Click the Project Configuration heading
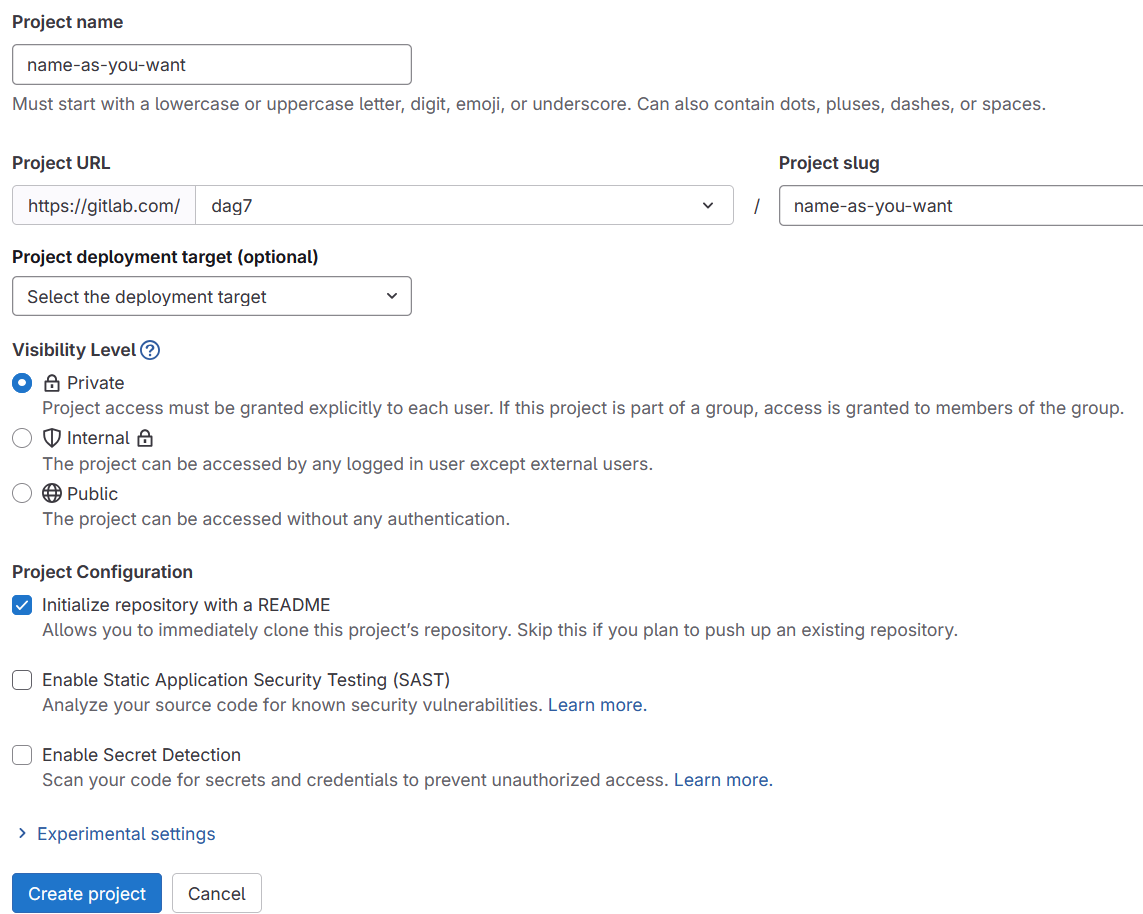1143x914 pixels. point(103,572)
